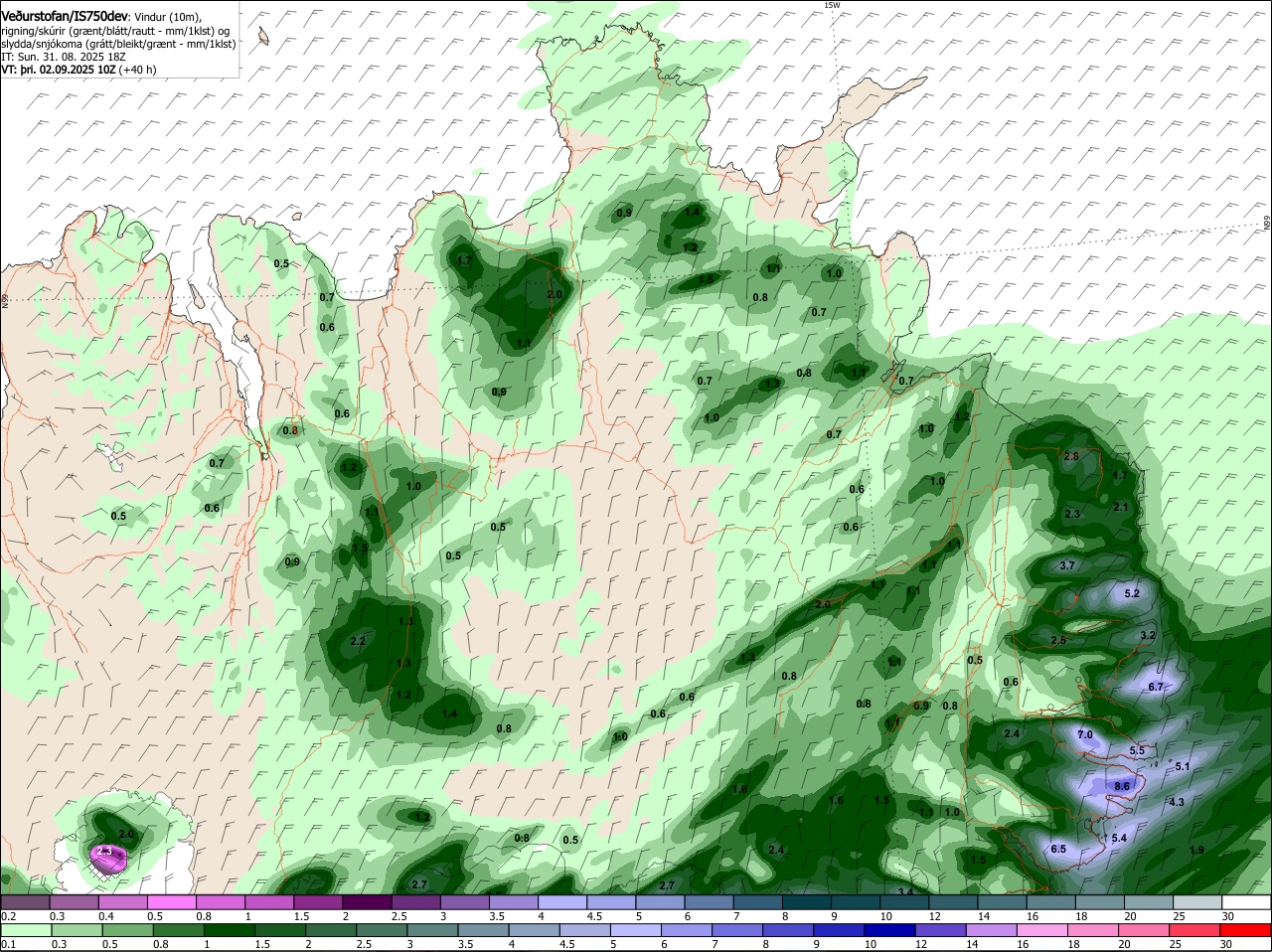Click the 1.9 precipitation value on the map
Screen dimensions: 1272x952
(1196, 850)
